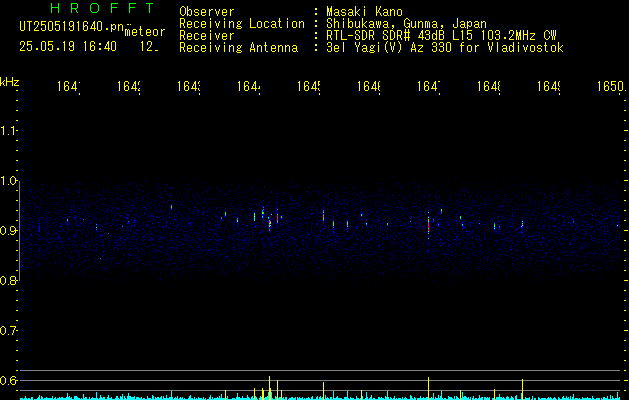The width and height of the screenshot is (629, 400).
Task: Click the 1.0 frequency axis label
Action: point(9,181)
